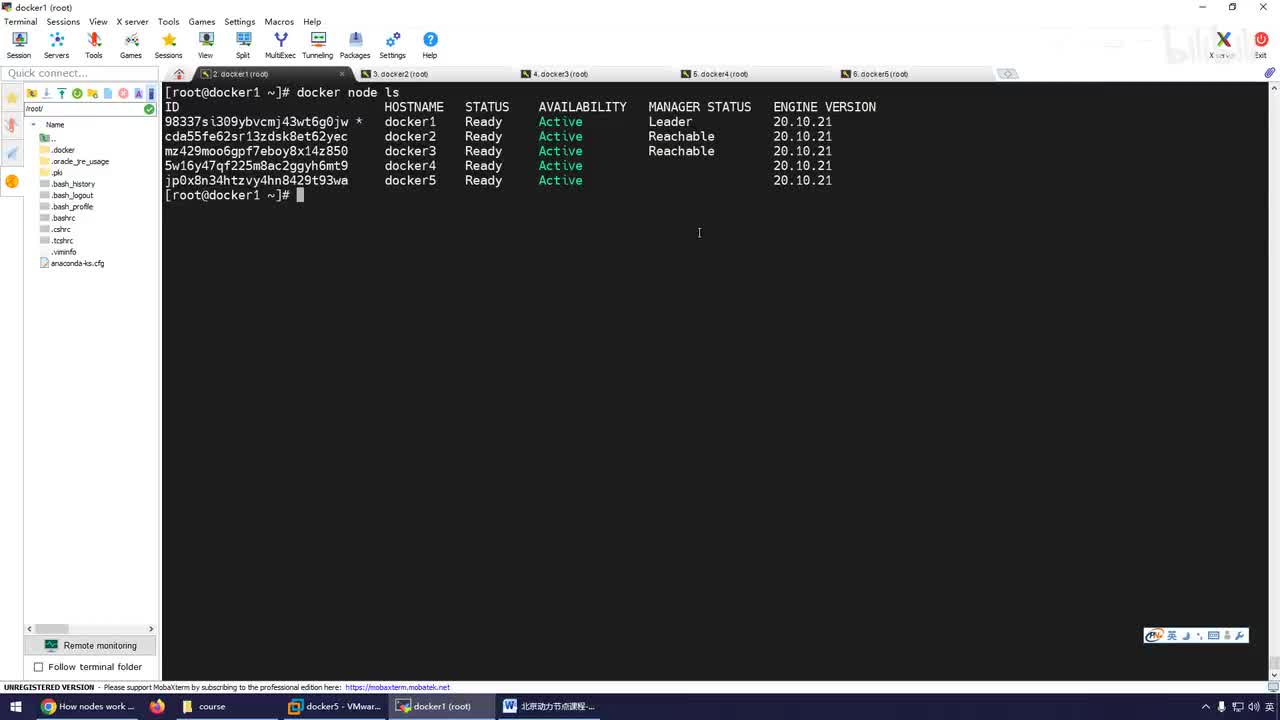Enable Follow terminal folder checkbox
The width and height of the screenshot is (1280, 720).
39,667
